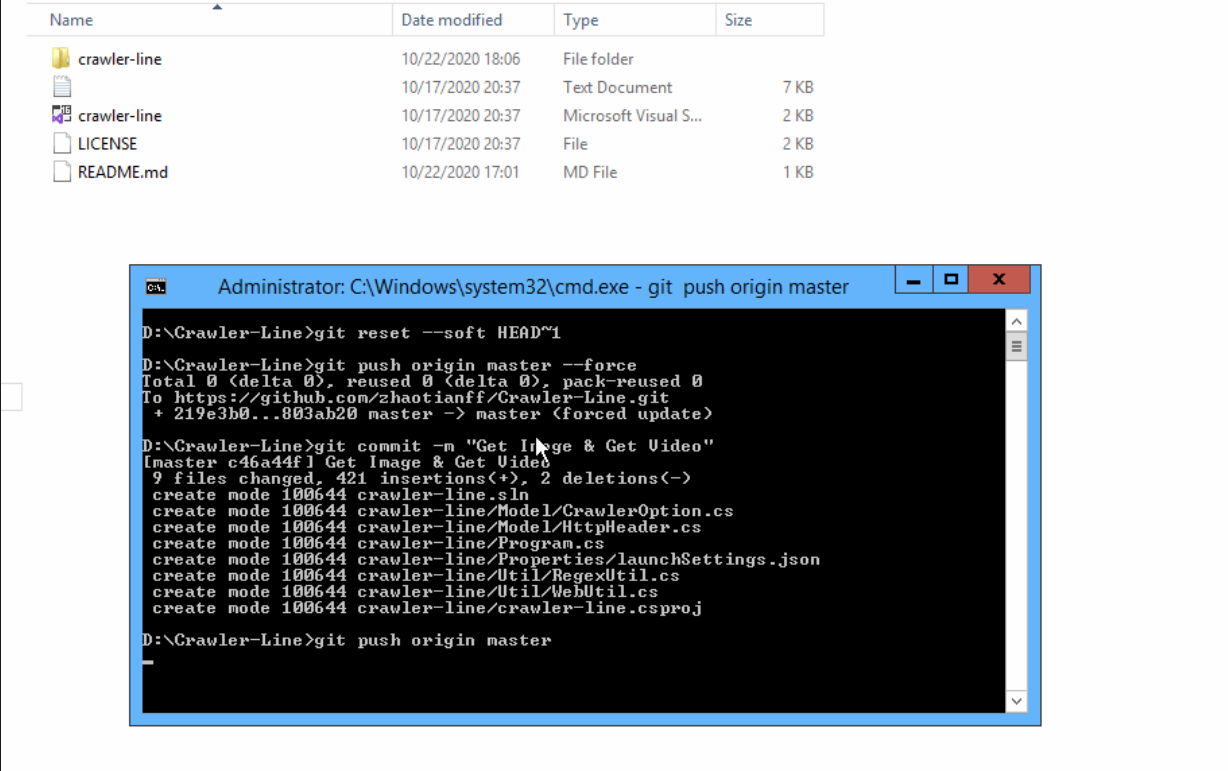Focus the console on the git push line
This screenshot has height=771, width=1228.
[430, 640]
